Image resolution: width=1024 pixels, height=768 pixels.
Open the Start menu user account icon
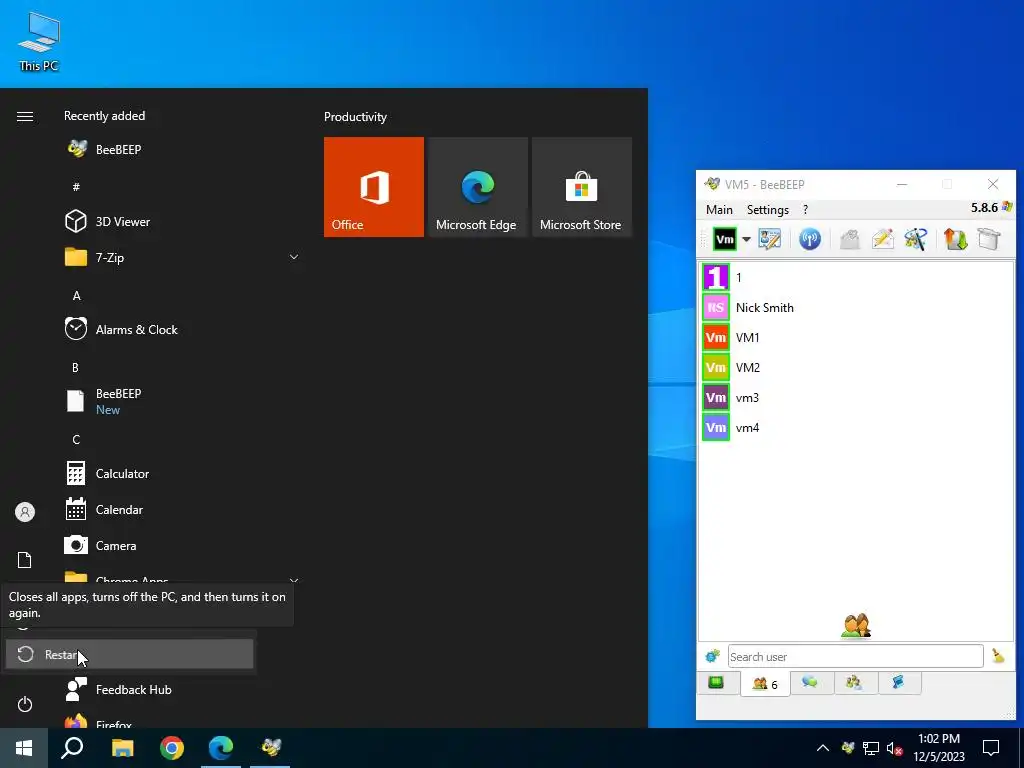point(25,512)
